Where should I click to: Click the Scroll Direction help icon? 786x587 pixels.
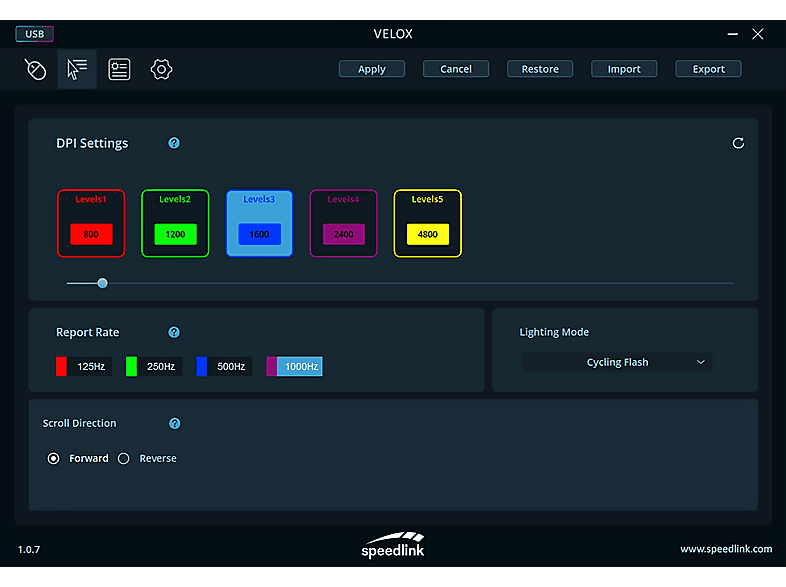pyautogui.click(x=175, y=423)
